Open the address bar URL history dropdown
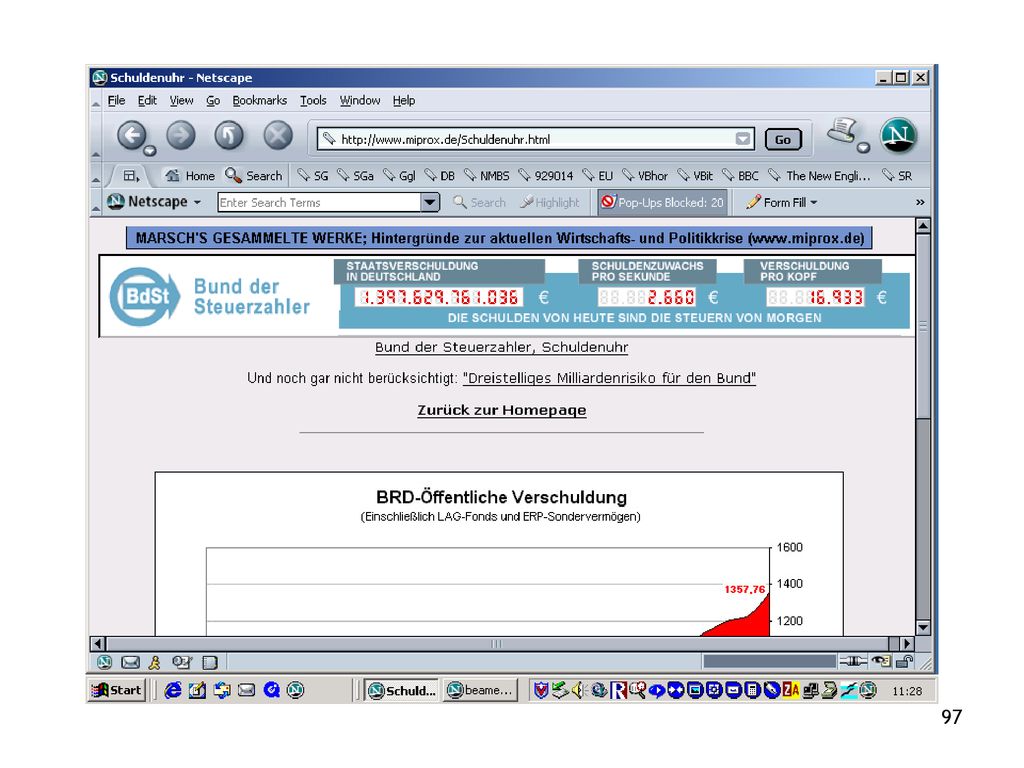1024x768 pixels. (743, 138)
